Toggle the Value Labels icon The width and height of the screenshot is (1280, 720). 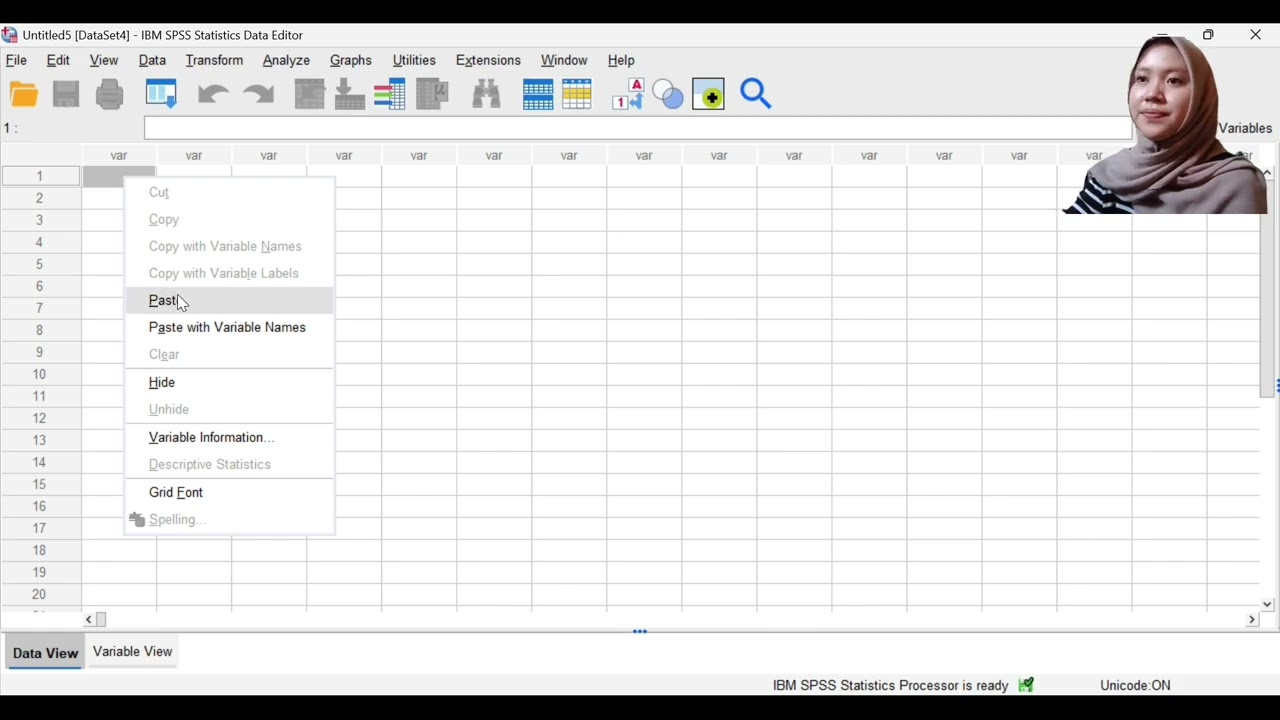click(628, 95)
